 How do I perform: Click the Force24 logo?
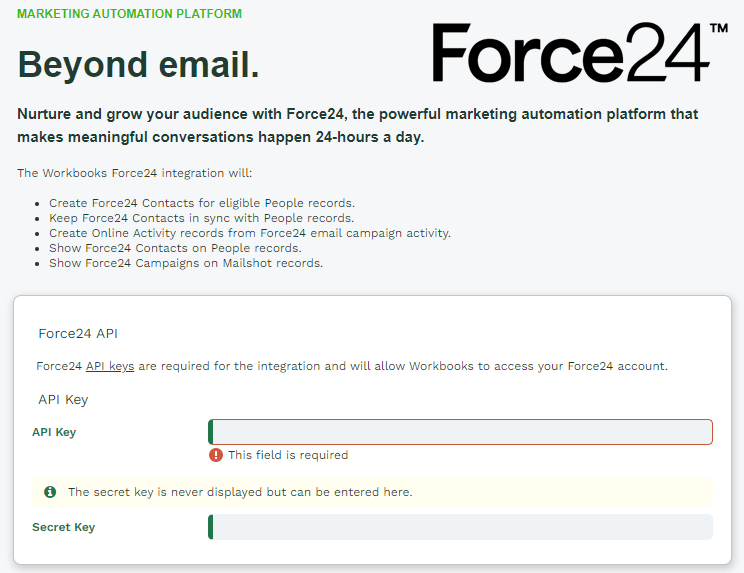(x=580, y=52)
